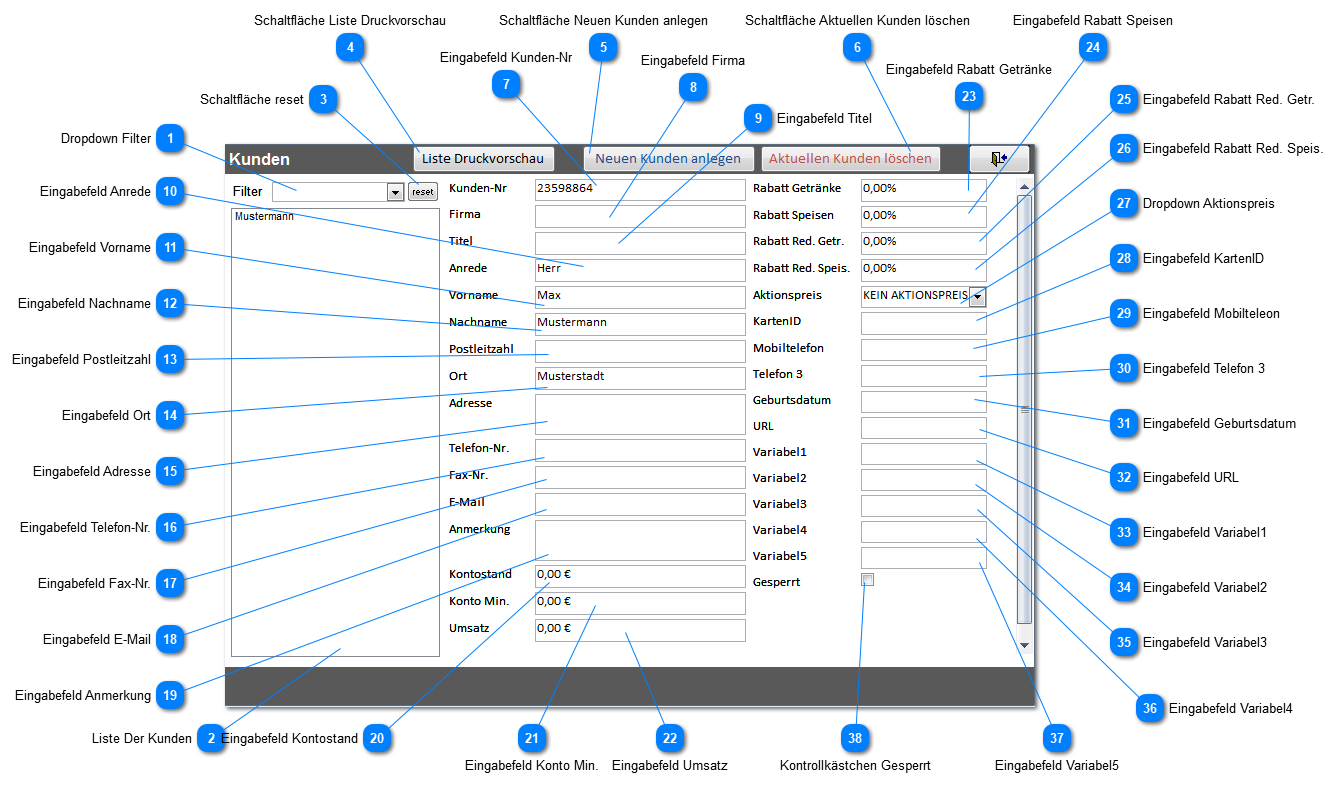Click numbered callout badge 5
The image size is (1340, 789).
602,47
